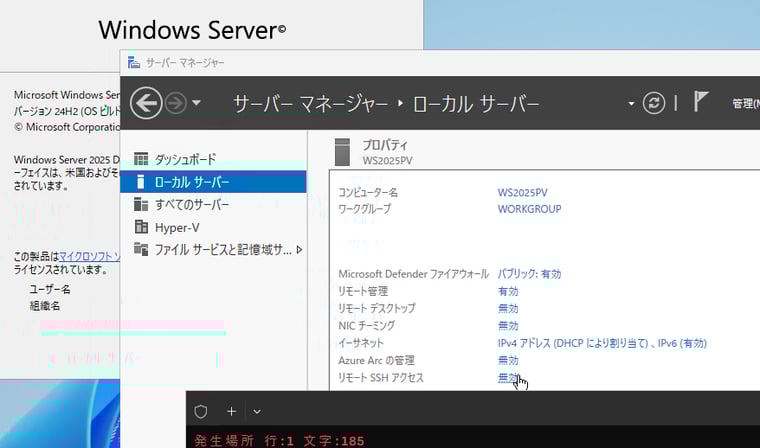
Task: Click the ダッシュボード grid icon
Action: pyautogui.click(x=141, y=159)
